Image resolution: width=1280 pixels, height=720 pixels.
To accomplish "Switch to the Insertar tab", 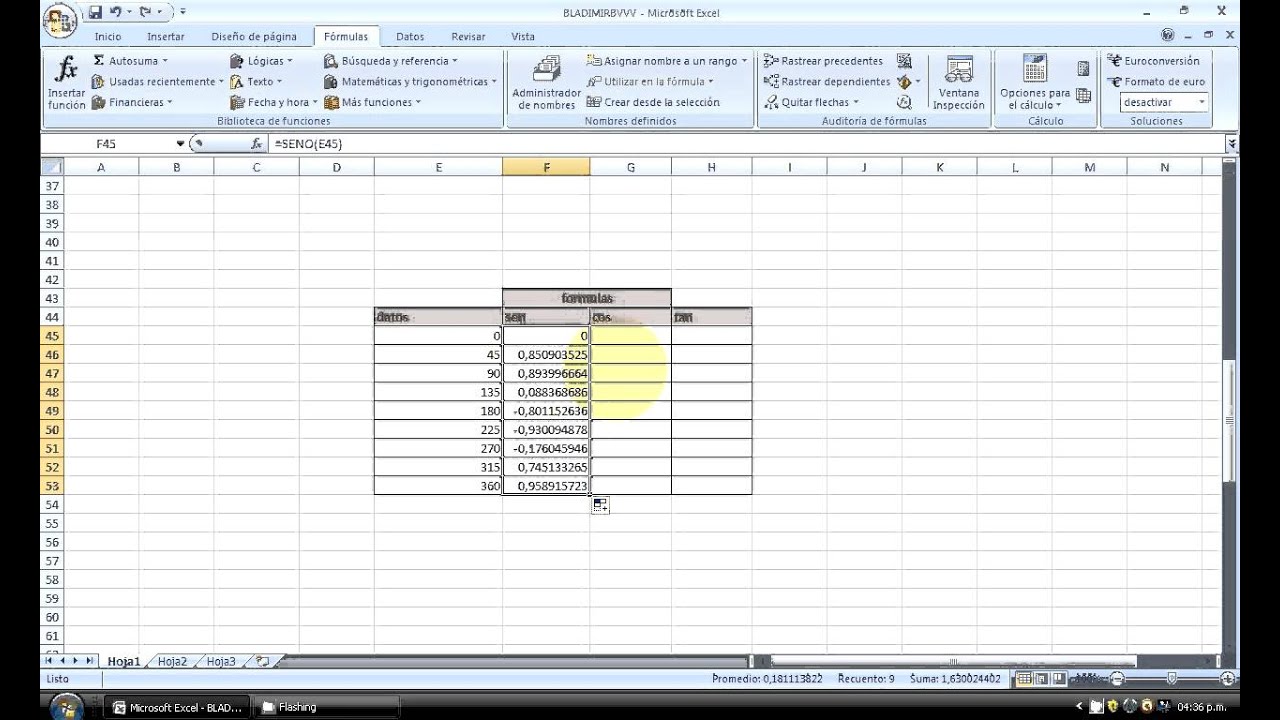I will (166, 37).
